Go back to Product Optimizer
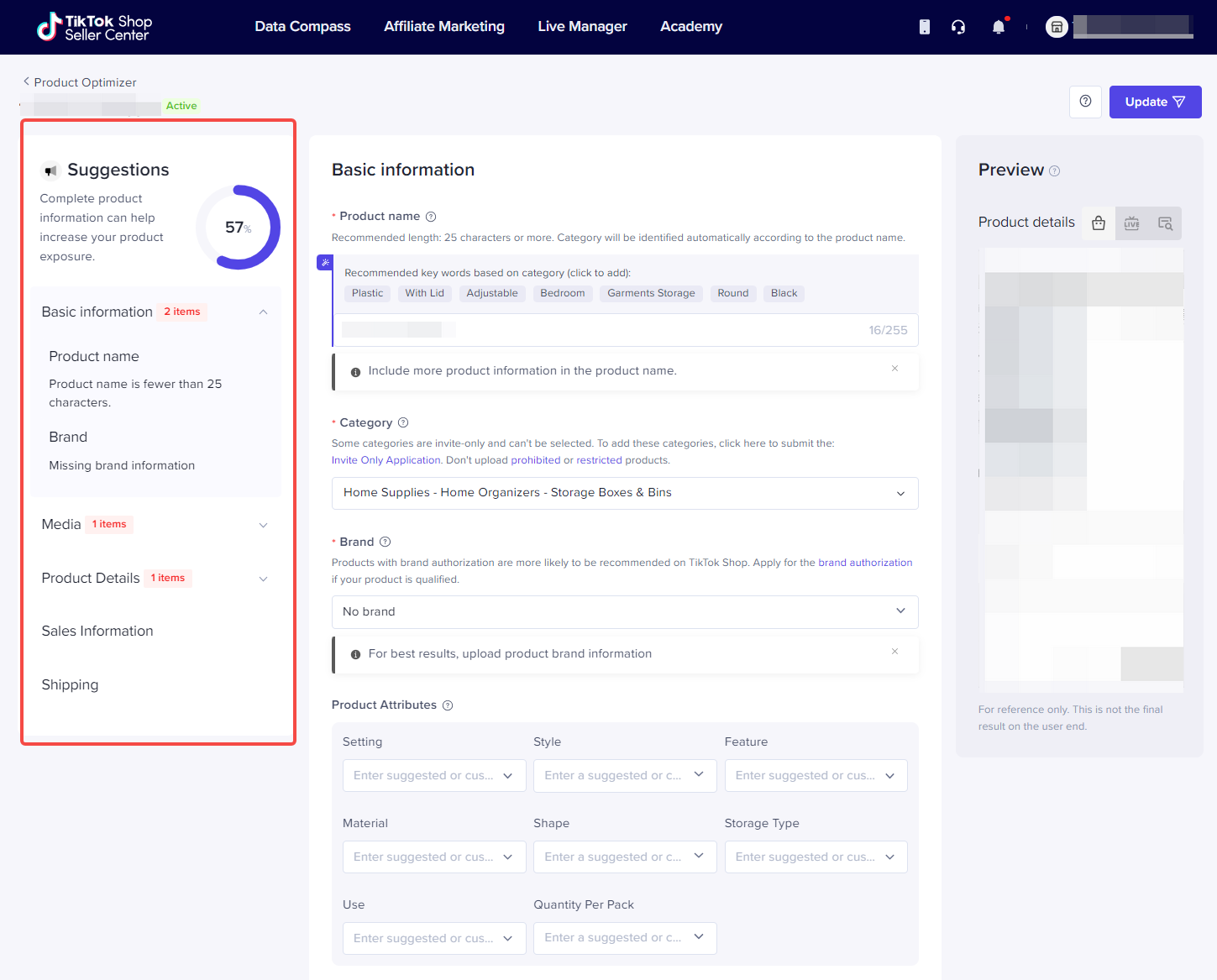Screen dimensions: 1217x980 (80, 82)
